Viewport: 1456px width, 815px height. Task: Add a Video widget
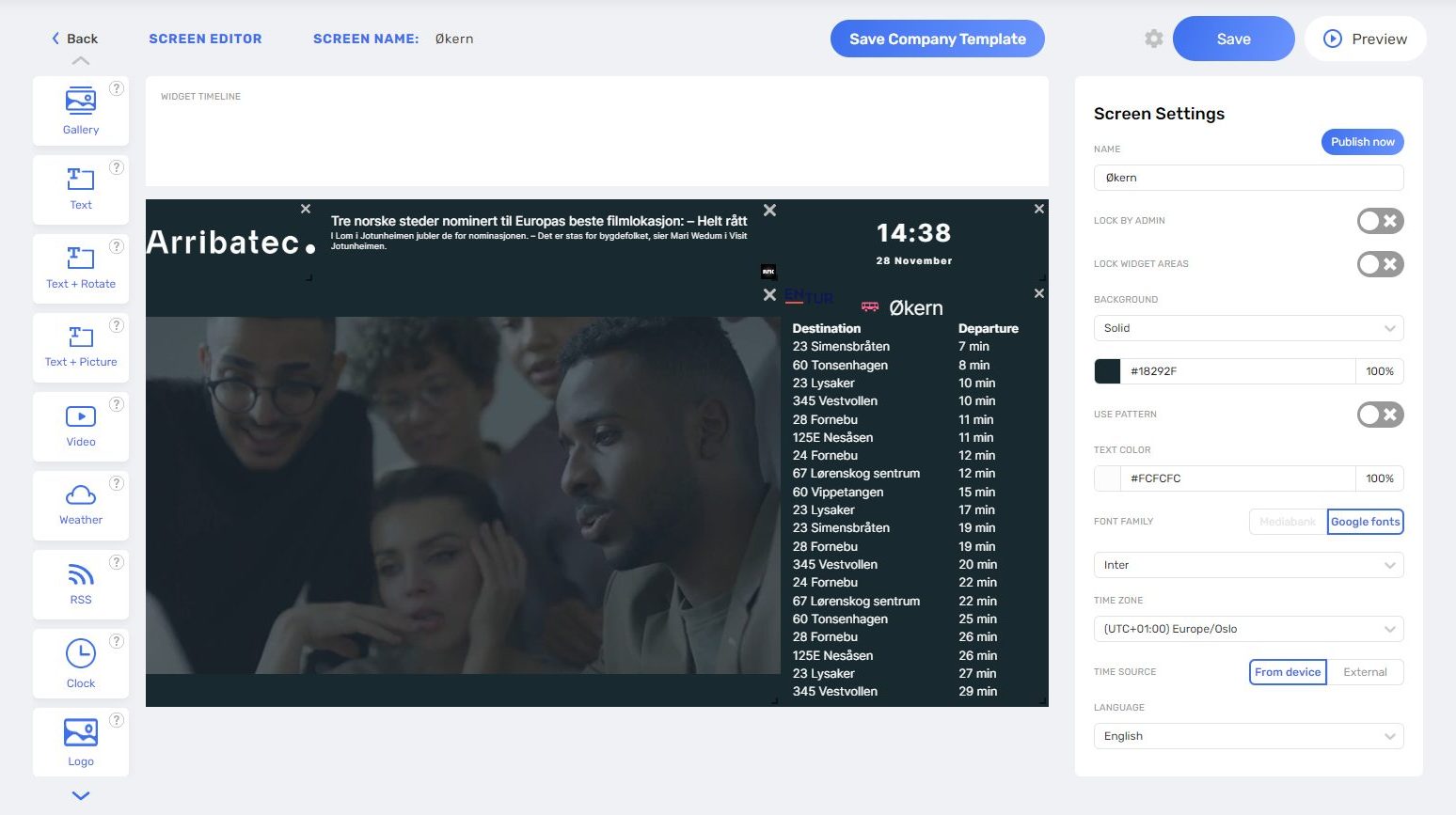(x=81, y=426)
